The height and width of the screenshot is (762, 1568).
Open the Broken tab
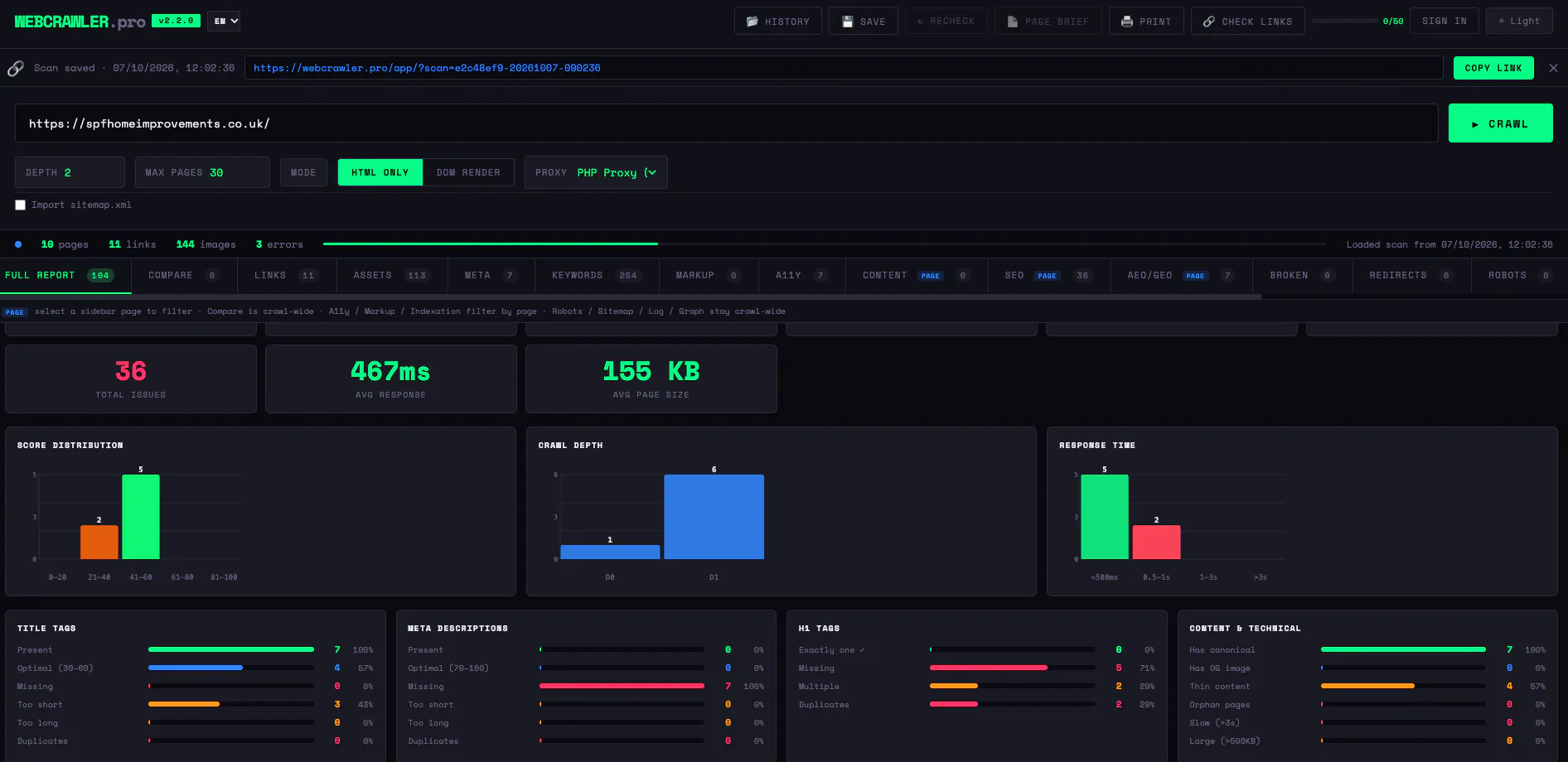1303,276
